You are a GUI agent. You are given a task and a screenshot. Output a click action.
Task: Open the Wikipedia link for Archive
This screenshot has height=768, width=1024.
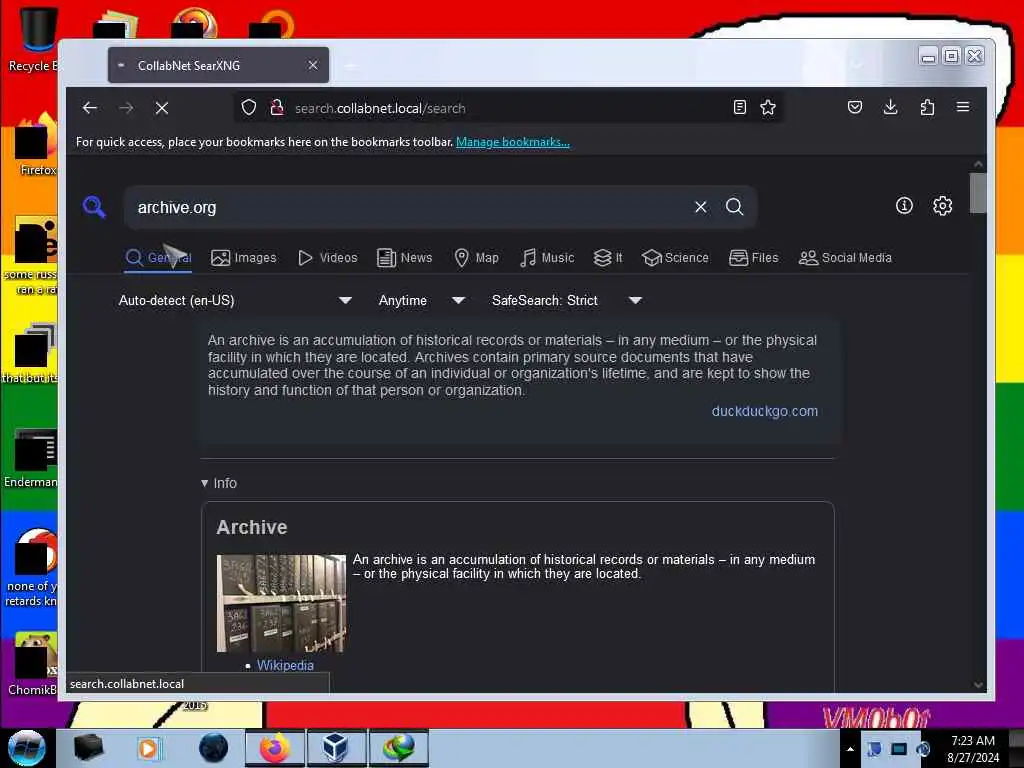[285, 665]
